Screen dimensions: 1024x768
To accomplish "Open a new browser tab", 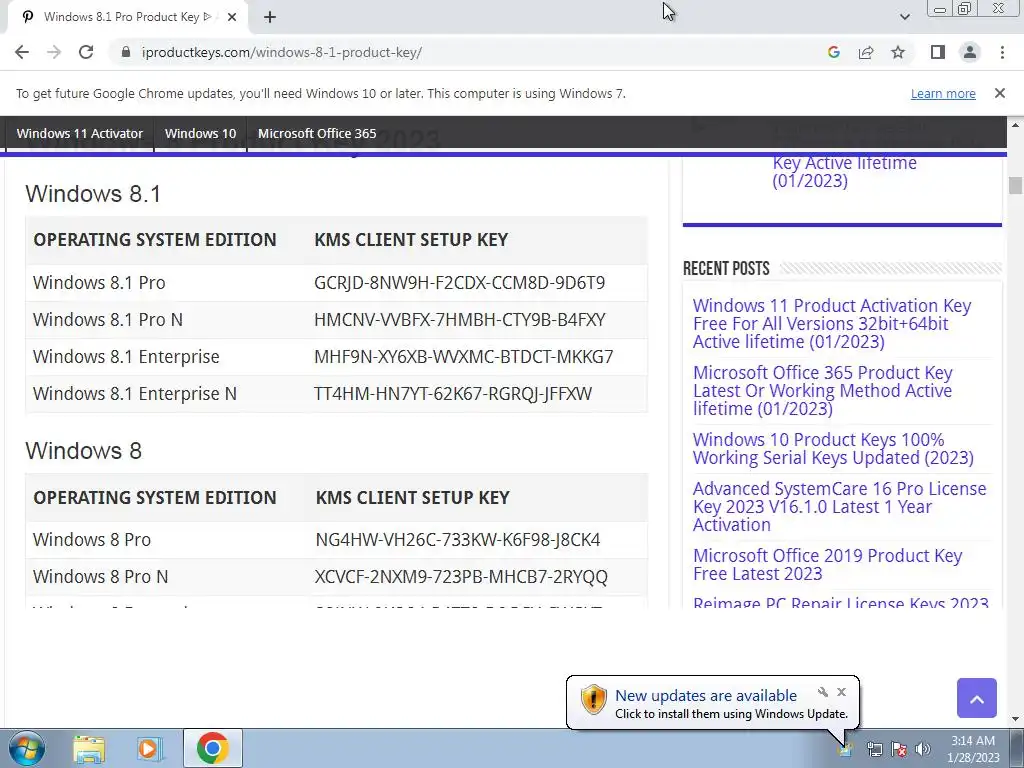I will [270, 17].
